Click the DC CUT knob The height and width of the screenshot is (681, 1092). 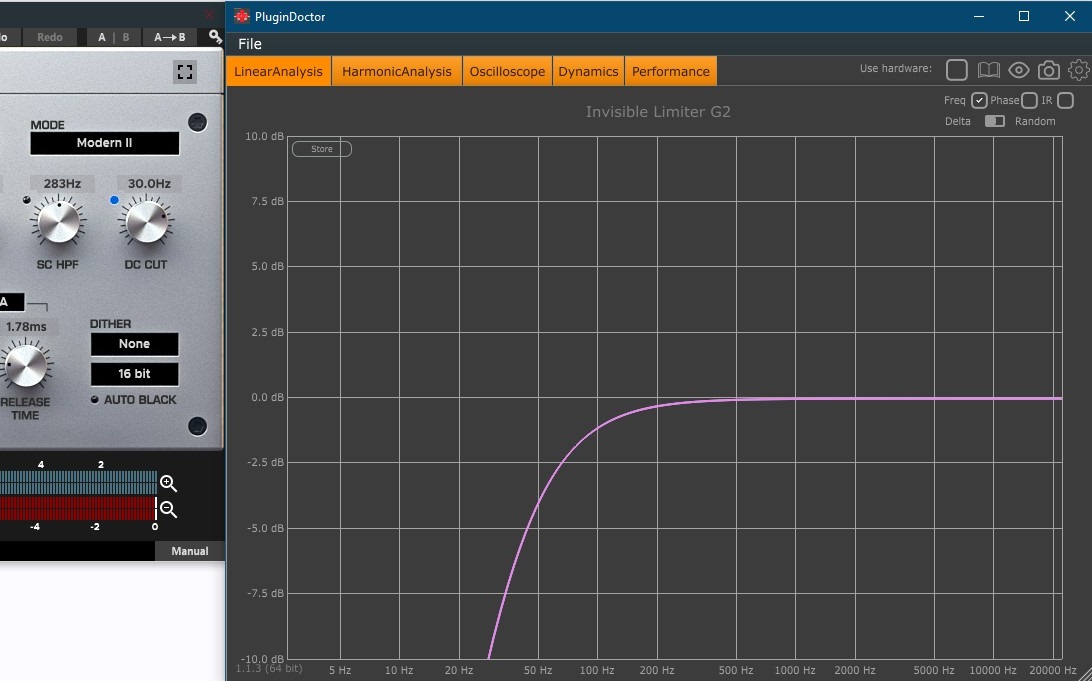(146, 222)
